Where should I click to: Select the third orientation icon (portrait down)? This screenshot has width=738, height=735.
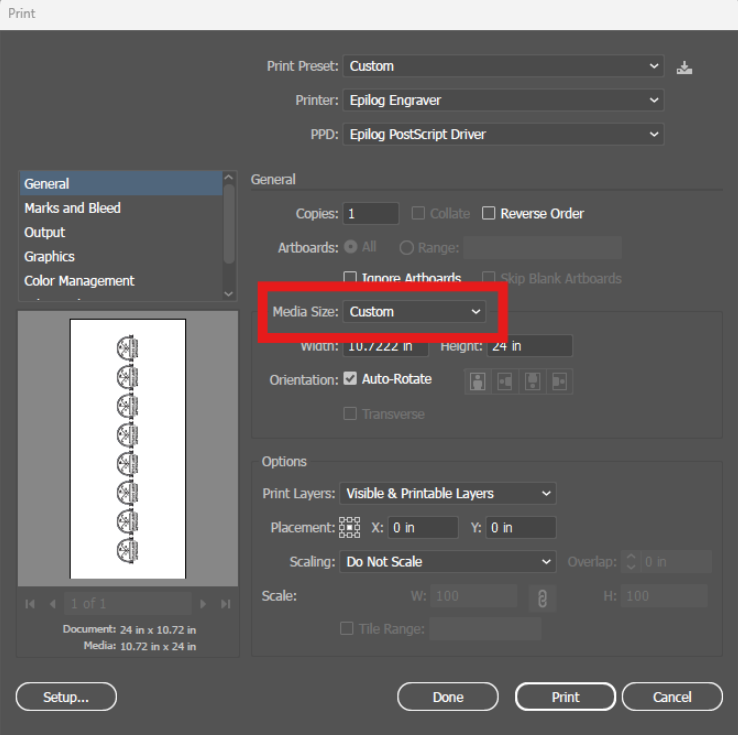(533, 381)
